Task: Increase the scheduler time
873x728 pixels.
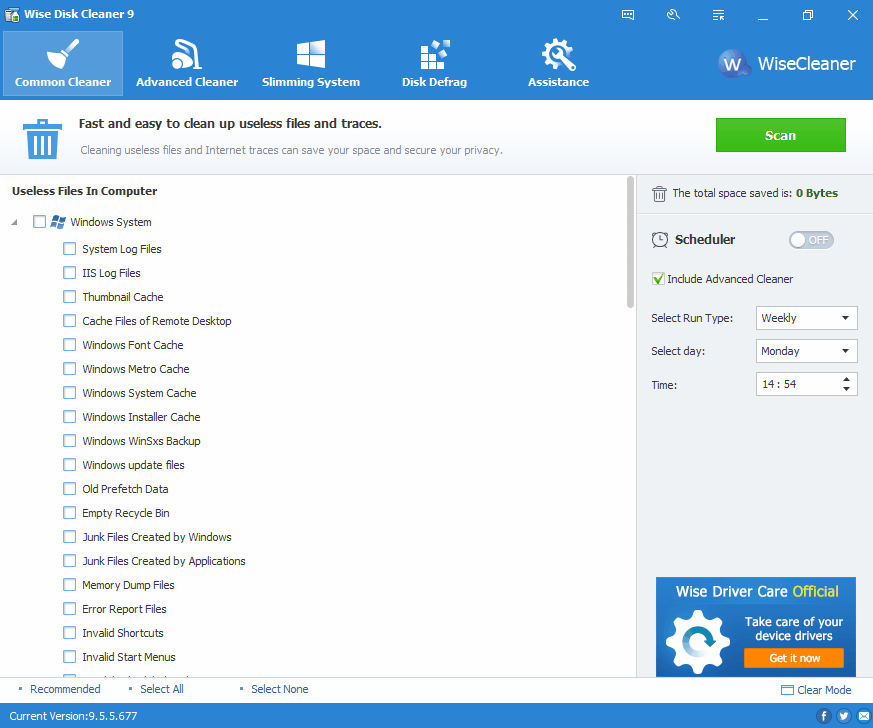Action: click(x=846, y=379)
